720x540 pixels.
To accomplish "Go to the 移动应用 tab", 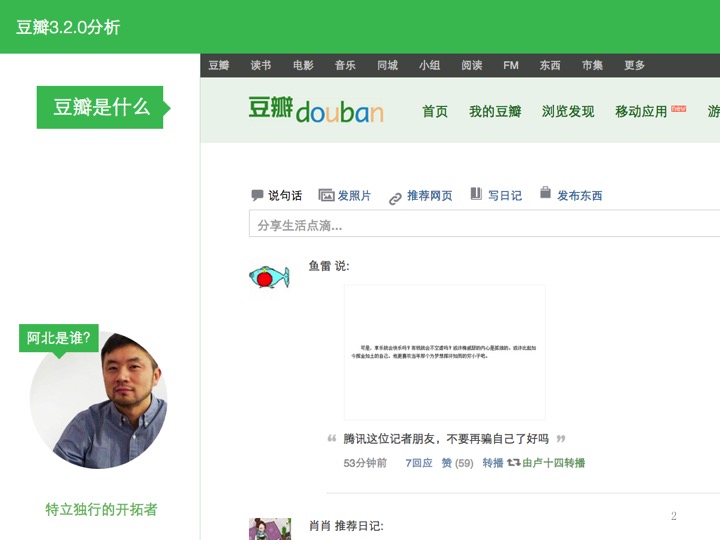I will [x=641, y=111].
